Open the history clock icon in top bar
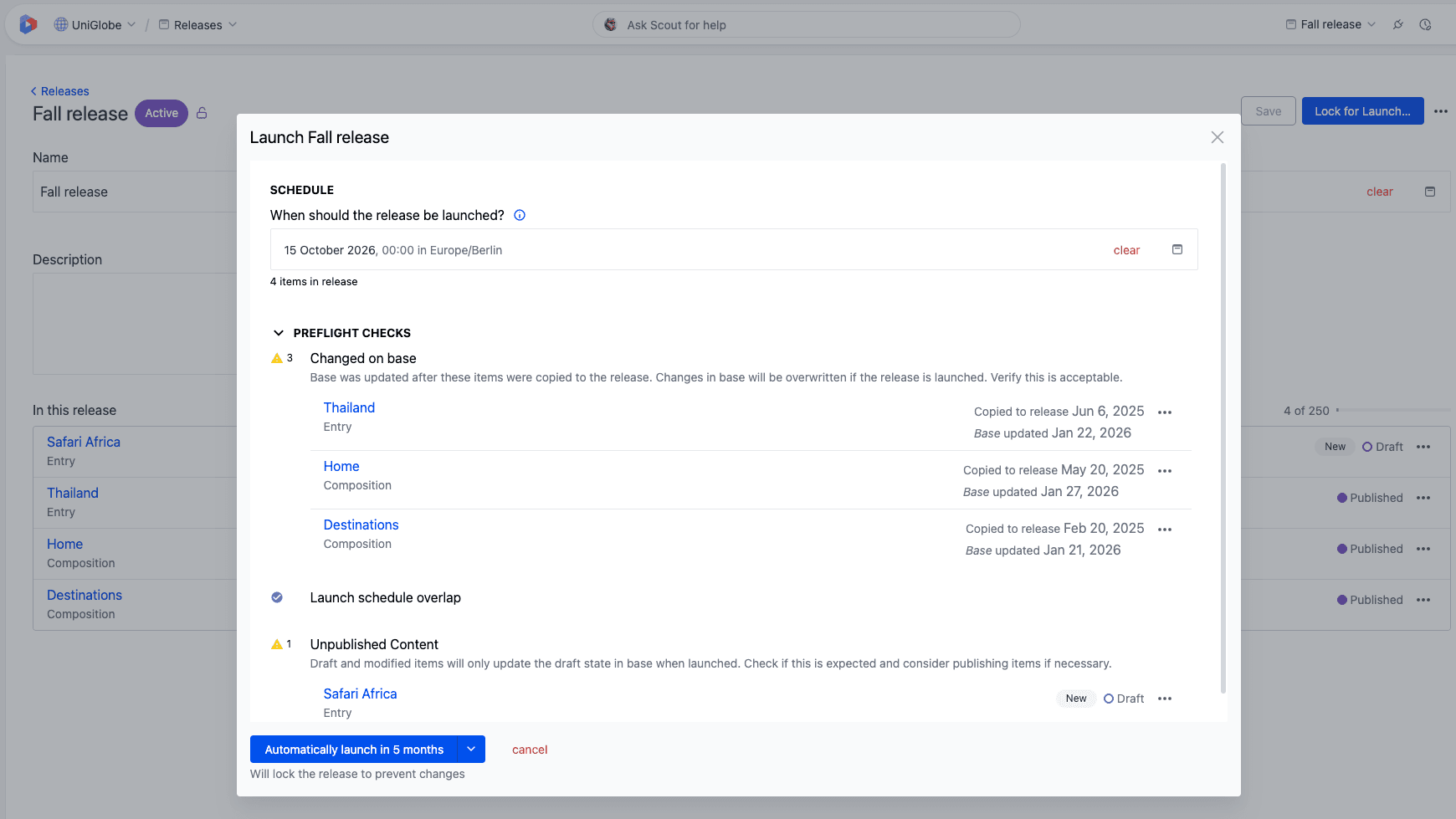Viewport: 1456px width, 819px height. tap(1425, 24)
